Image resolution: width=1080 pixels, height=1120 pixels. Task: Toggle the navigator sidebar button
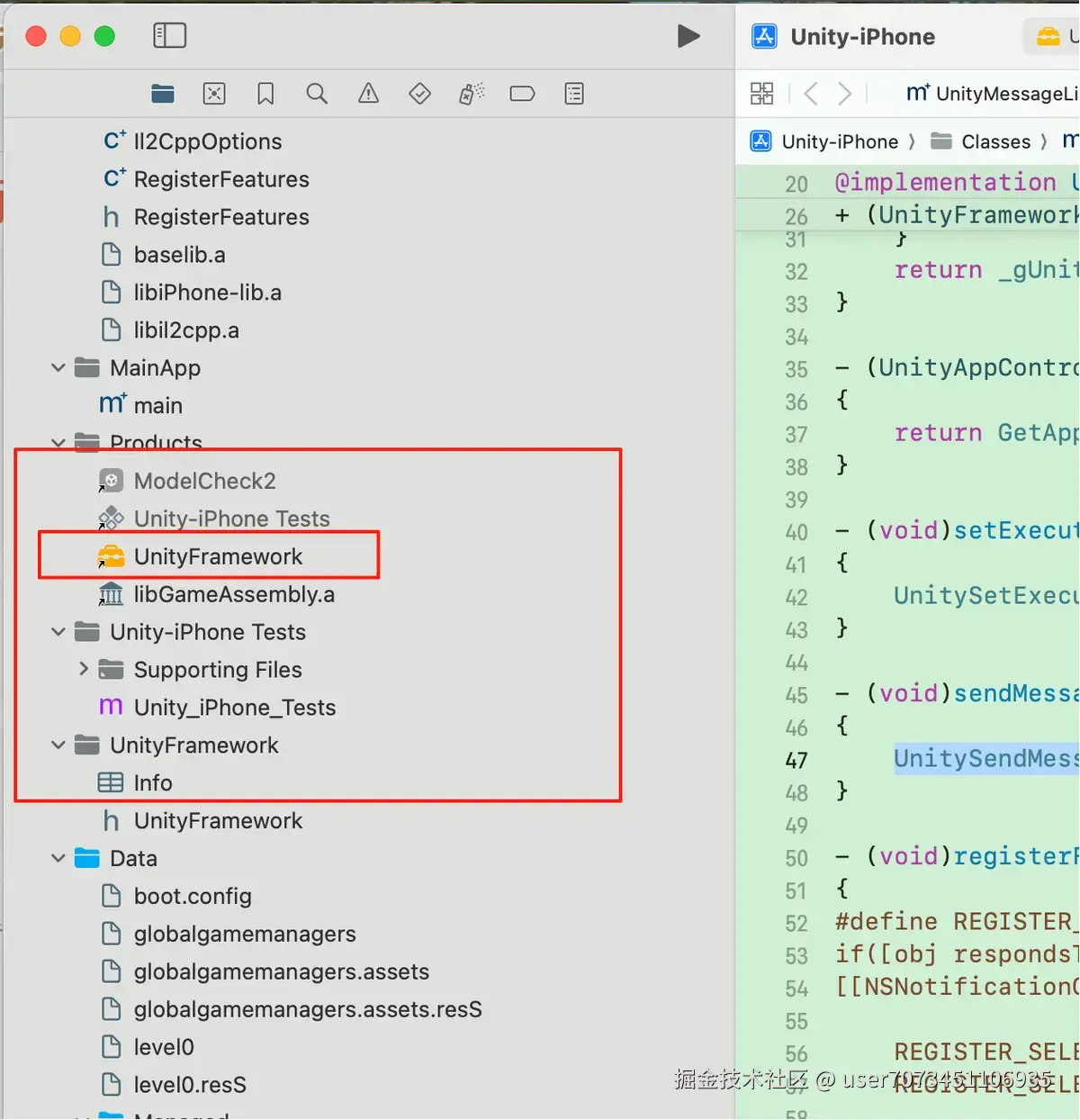tap(169, 36)
